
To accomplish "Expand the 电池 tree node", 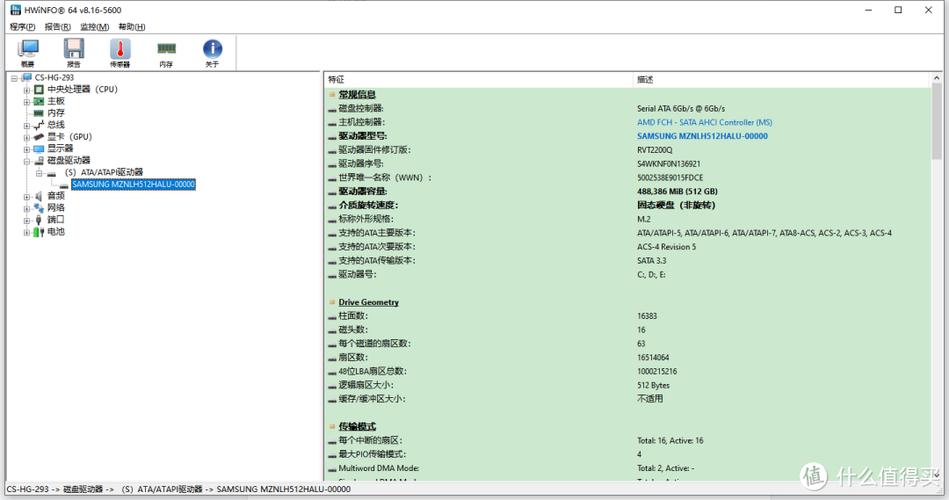I will click(27, 232).
